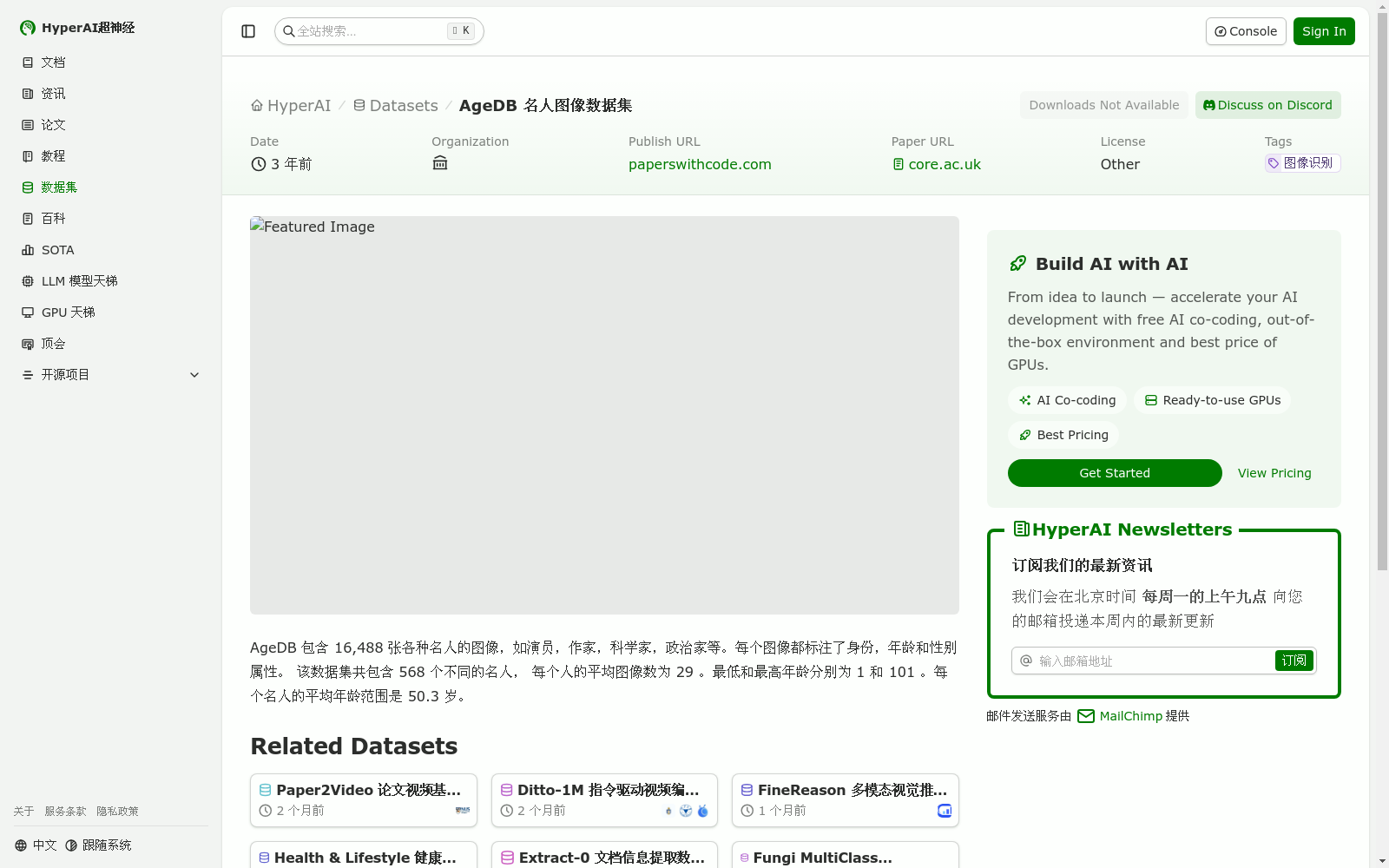Open the Console button
The width and height of the screenshot is (1389, 868).
click(1246, 31)
